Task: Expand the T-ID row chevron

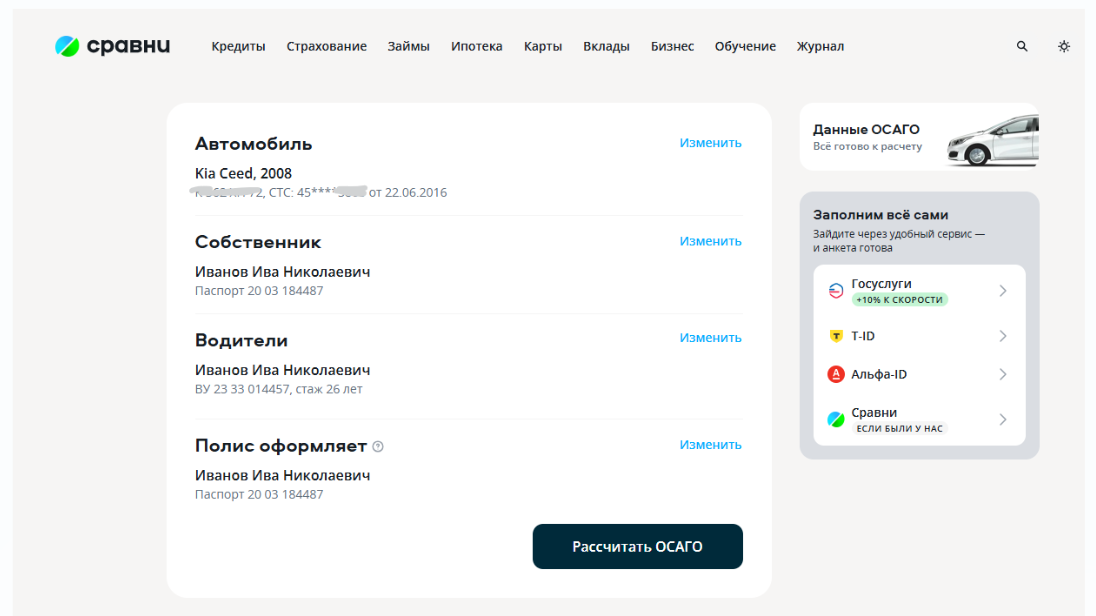Action: pyautogui.click(x=1003, y=336)
